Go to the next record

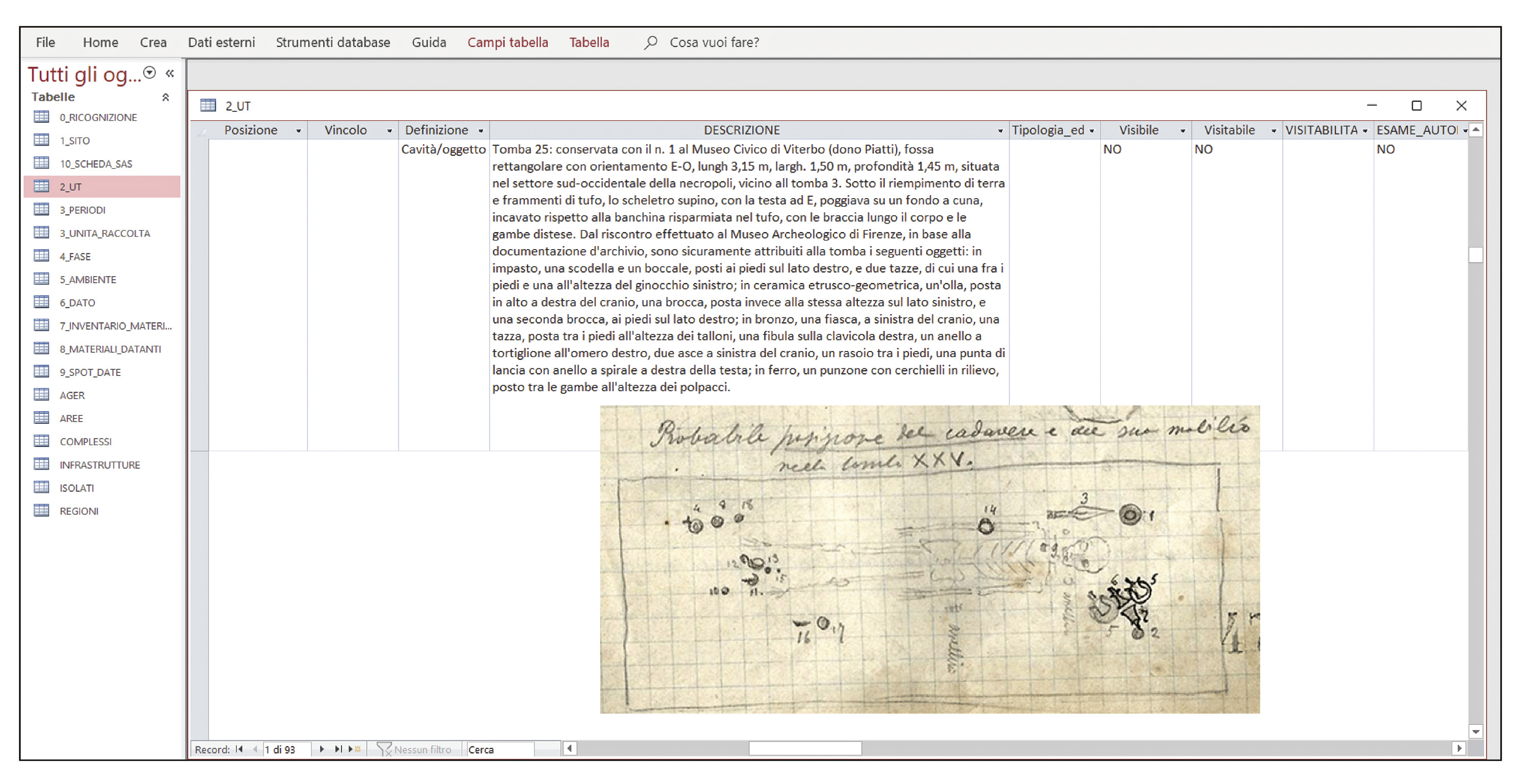[322, 749]
